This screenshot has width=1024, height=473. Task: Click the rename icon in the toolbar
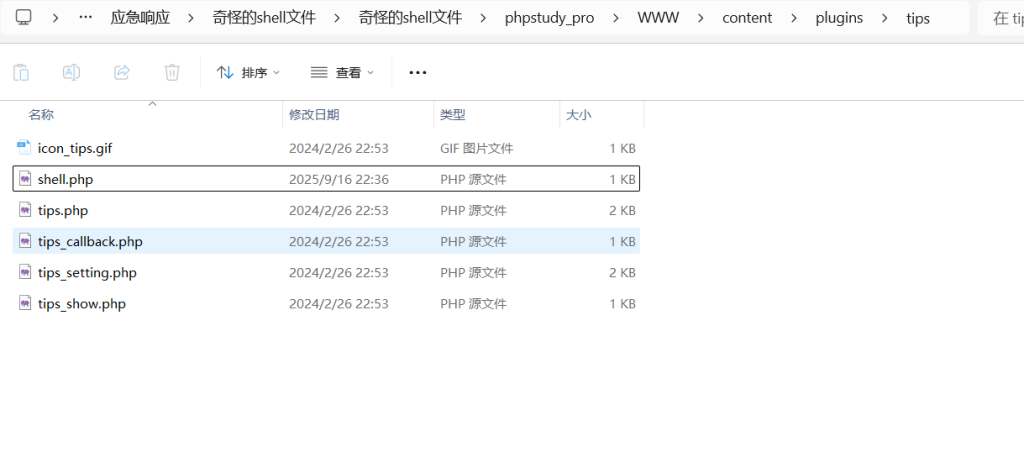coord(71,72)
